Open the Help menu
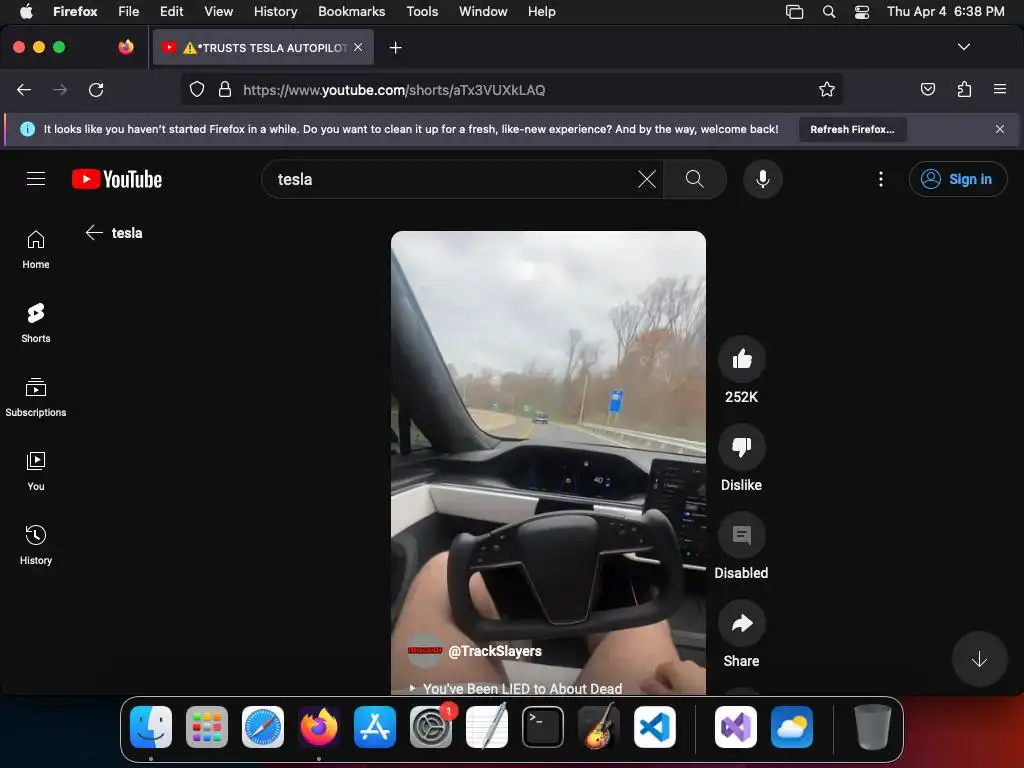1024x768 pixels. 541,12
